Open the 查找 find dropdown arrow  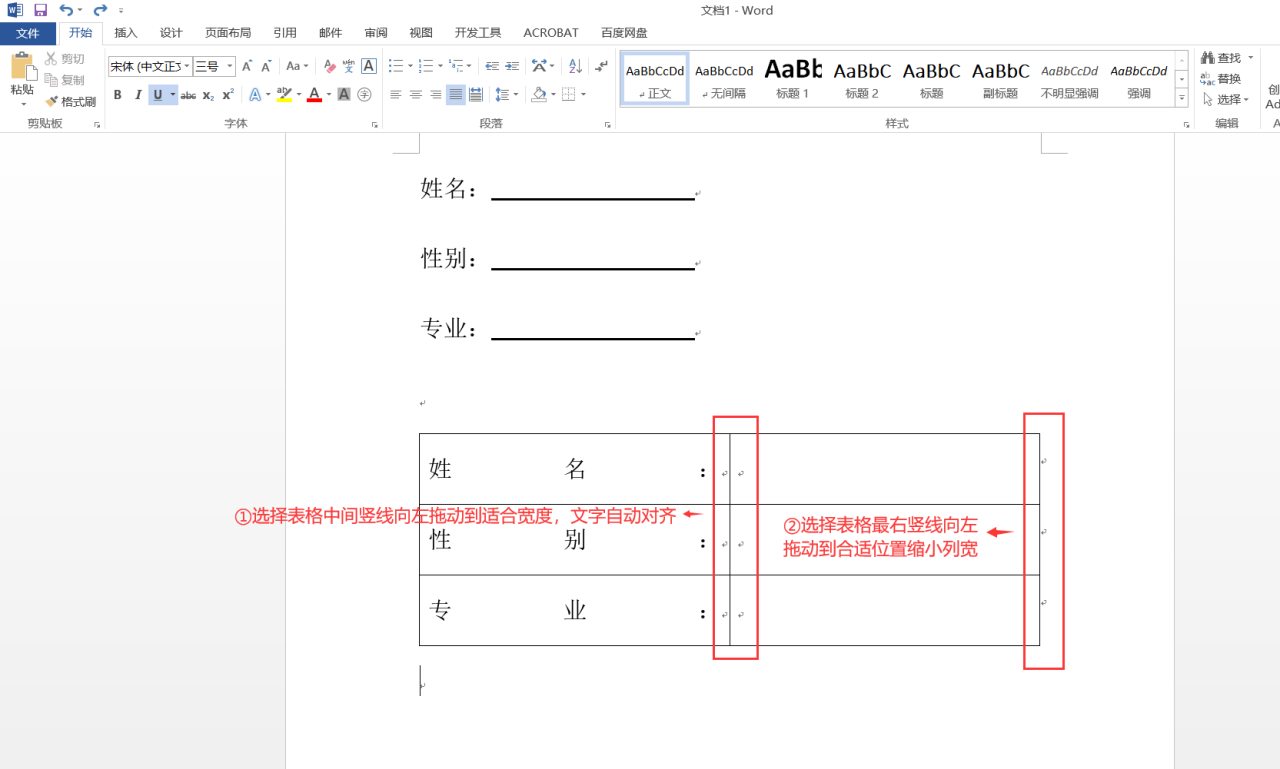1250,58
